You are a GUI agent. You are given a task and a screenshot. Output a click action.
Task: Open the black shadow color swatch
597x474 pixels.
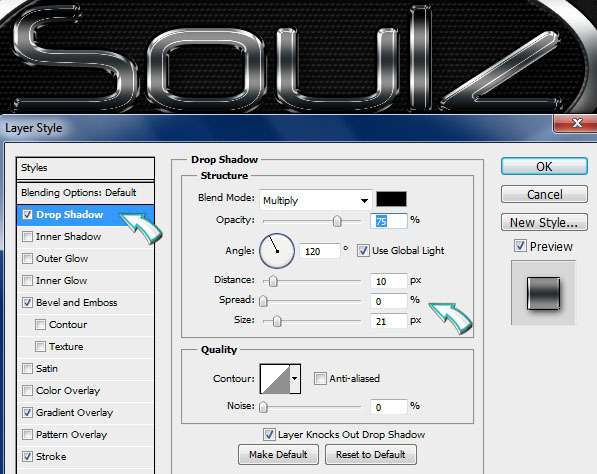coord(391,199)
